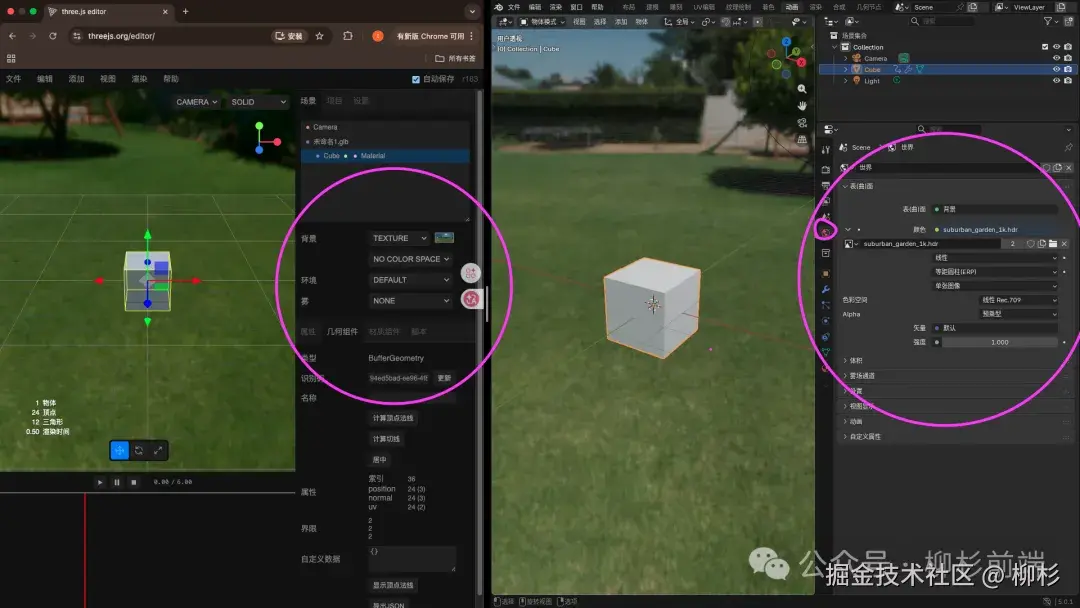Open the 帮助 menu in three.js editor
This screenshot has width=1080, height=608.
(171, 79)
